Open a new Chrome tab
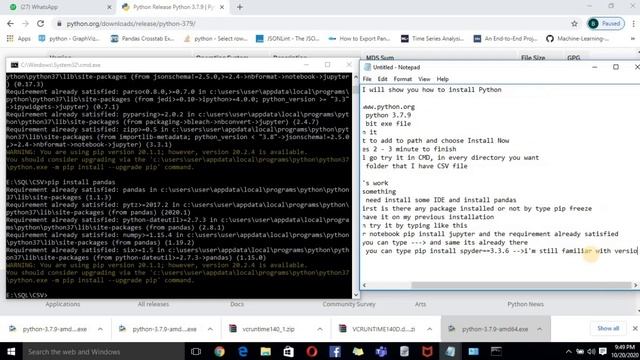This screenshot has width=640, height=360. point(240,7)
